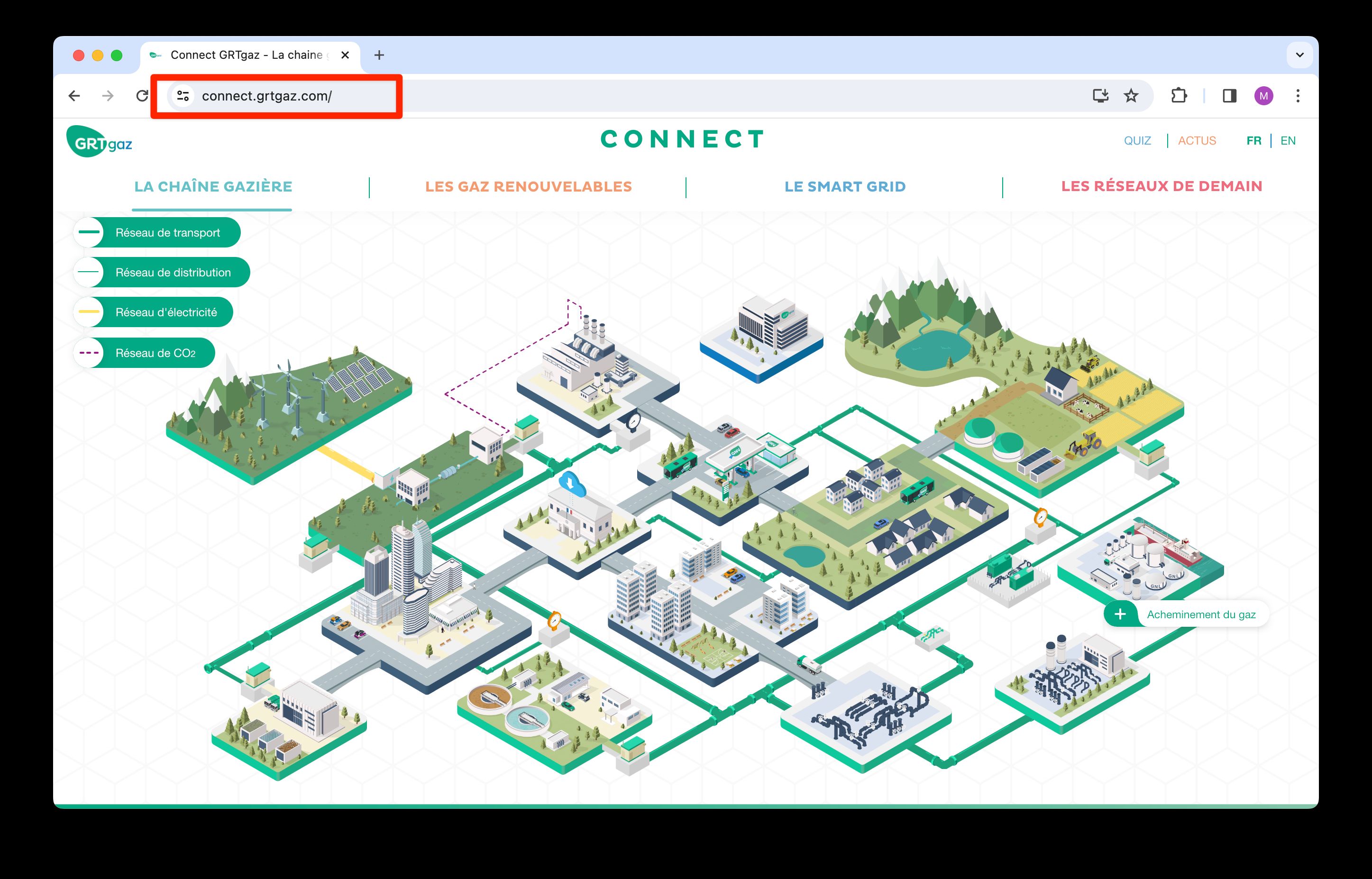Open the side panel icon
This screenshot has width=1372, height=879.
pos(1229,96)
